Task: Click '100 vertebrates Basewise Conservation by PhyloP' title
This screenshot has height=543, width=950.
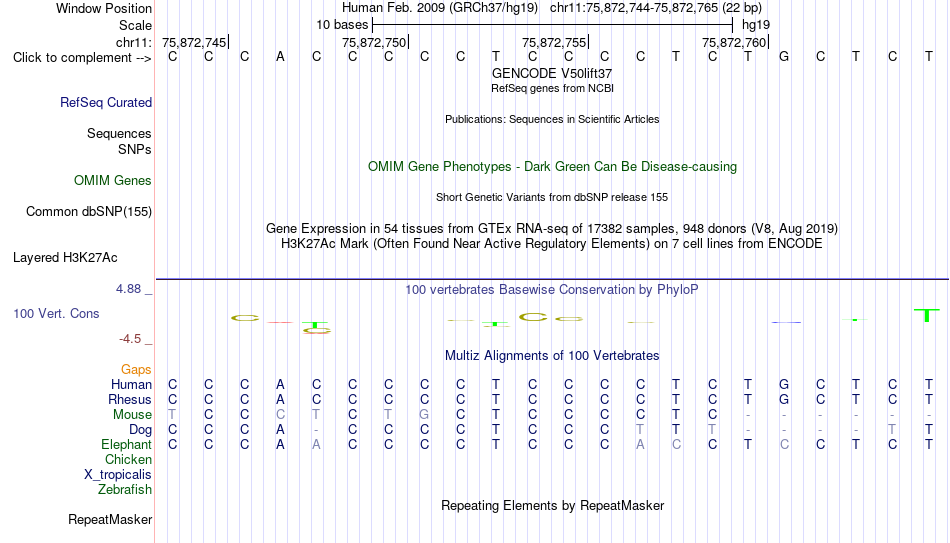Action: pyautogui.click(x=552, y=290)
